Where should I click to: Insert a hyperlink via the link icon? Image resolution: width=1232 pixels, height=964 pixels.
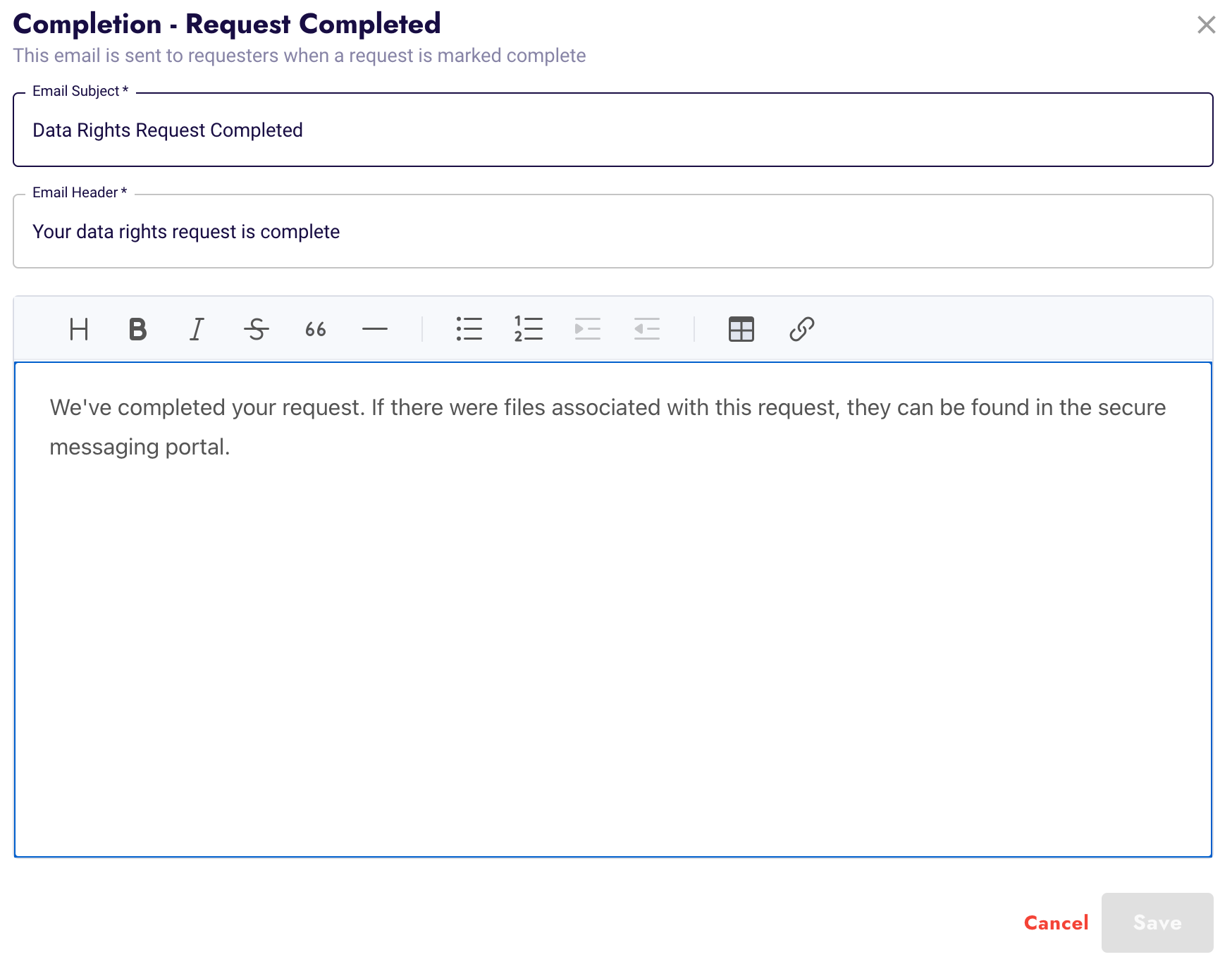(801, 329)
